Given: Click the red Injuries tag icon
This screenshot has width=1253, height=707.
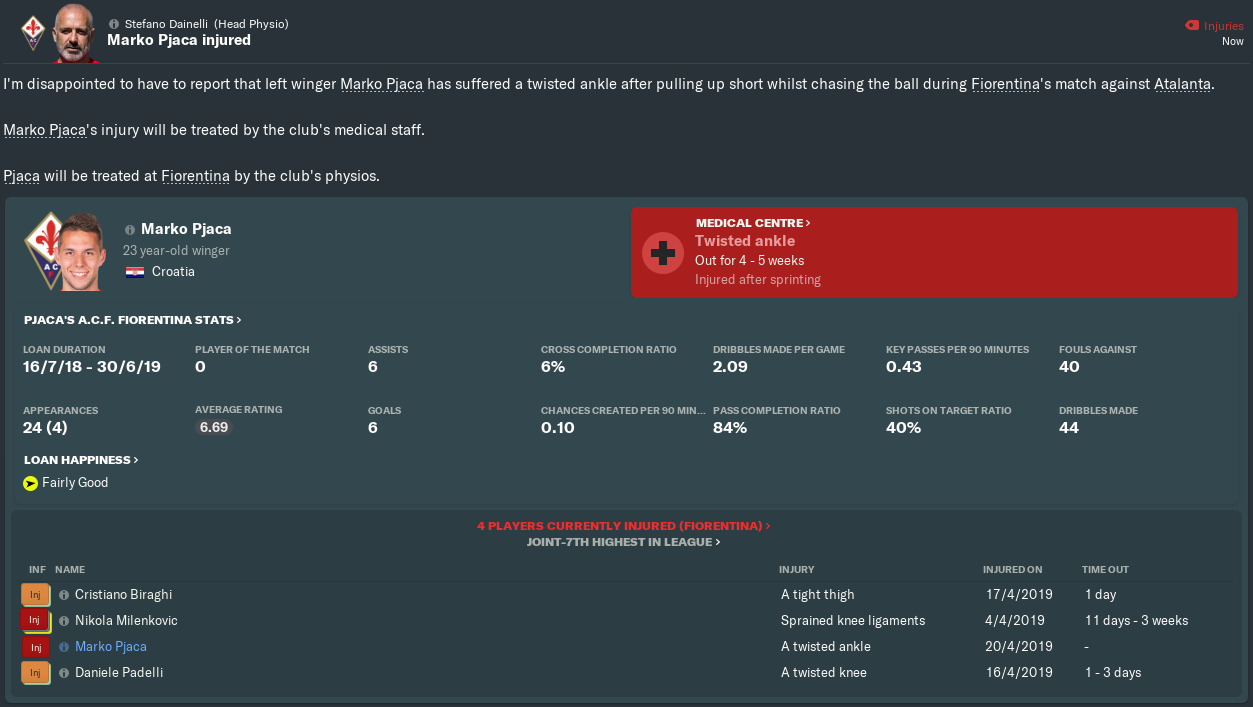Looking at the screenshot, I should (x=1191, y=25).
